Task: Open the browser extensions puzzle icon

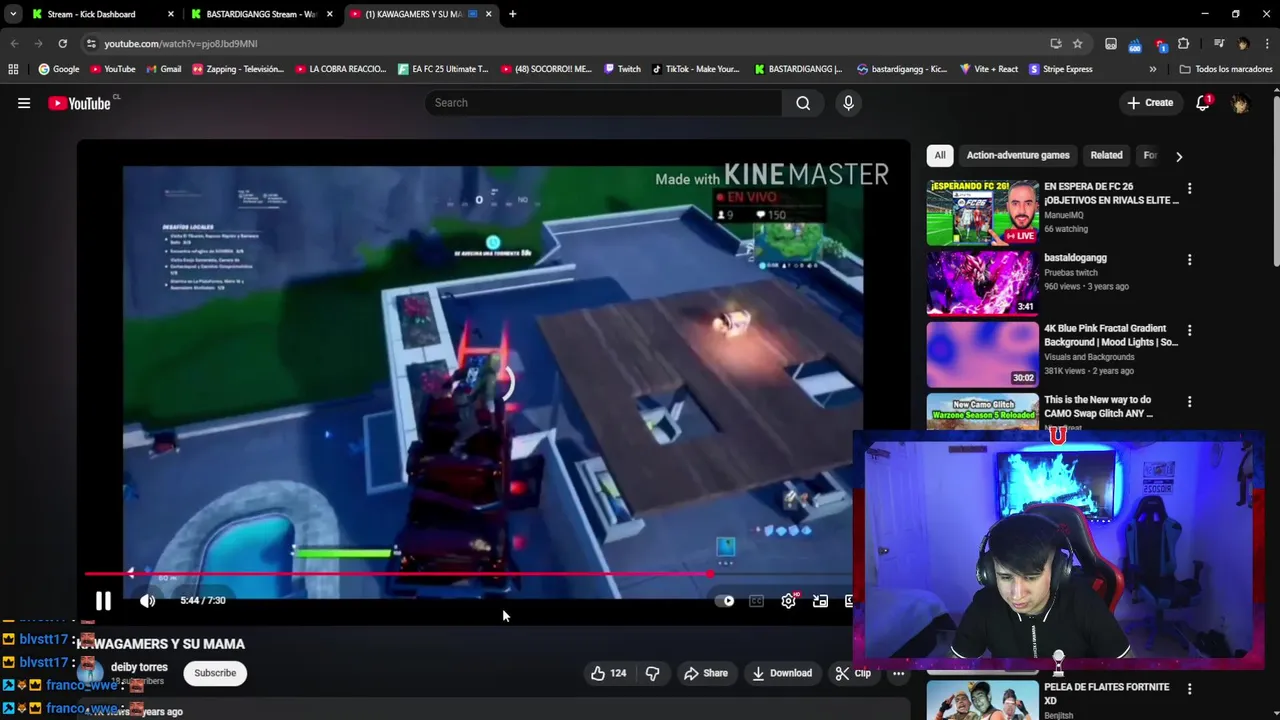Action: 1183,43
